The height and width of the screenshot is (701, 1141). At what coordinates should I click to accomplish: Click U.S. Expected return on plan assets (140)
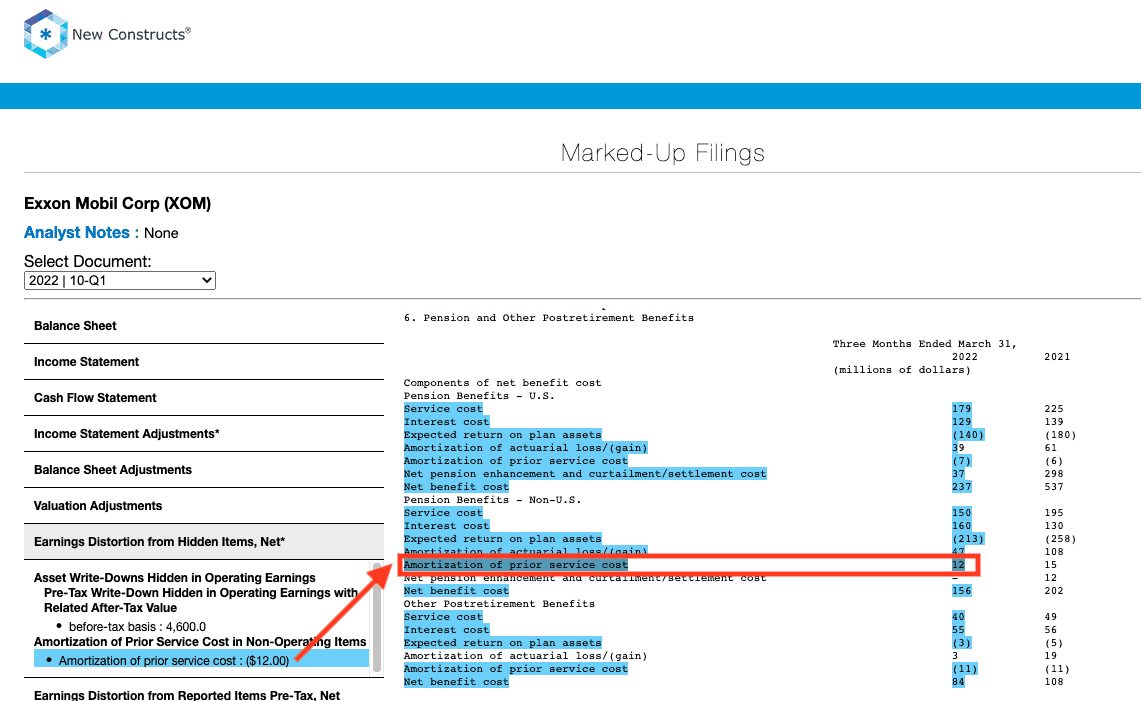click(x=968, y=435)
